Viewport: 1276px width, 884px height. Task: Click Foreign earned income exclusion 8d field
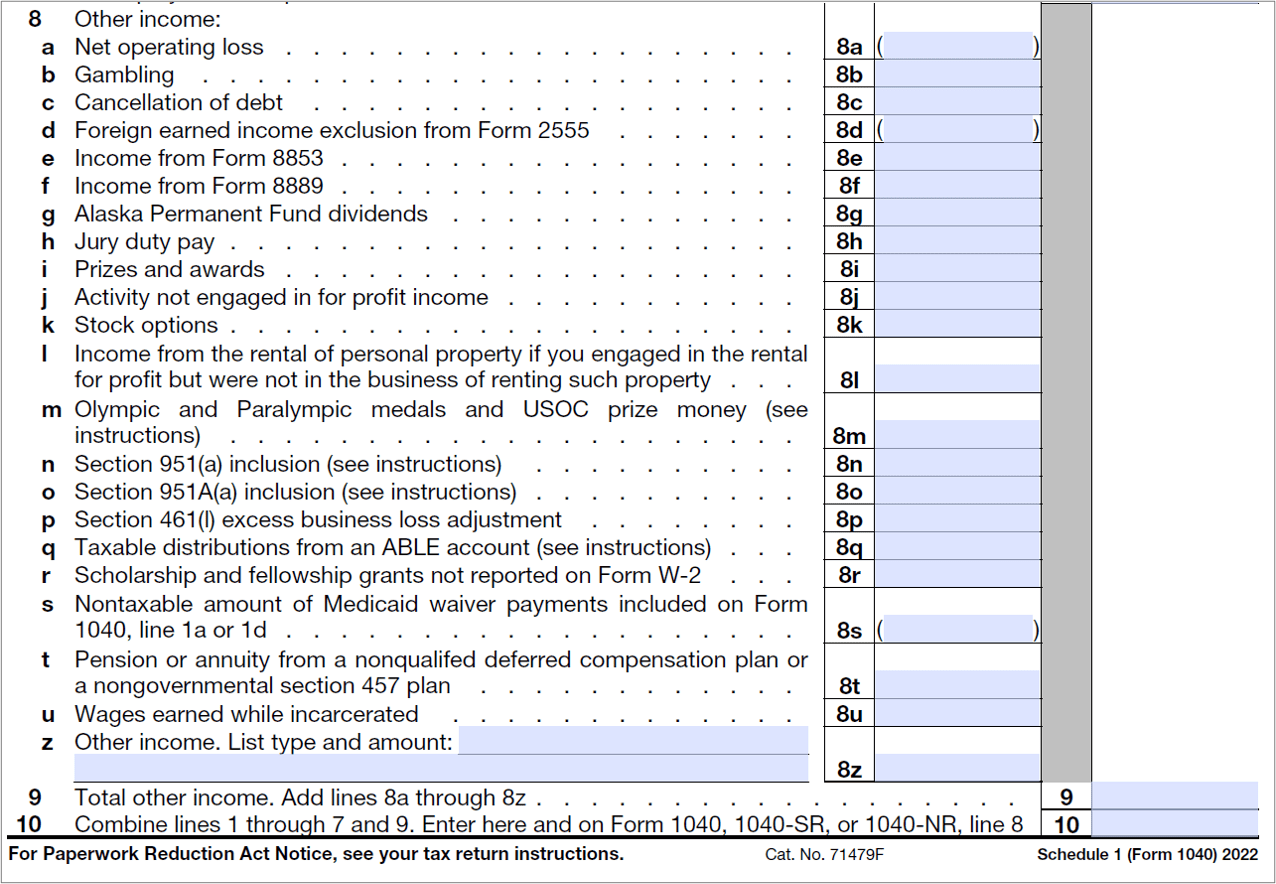tap(958, 130)
